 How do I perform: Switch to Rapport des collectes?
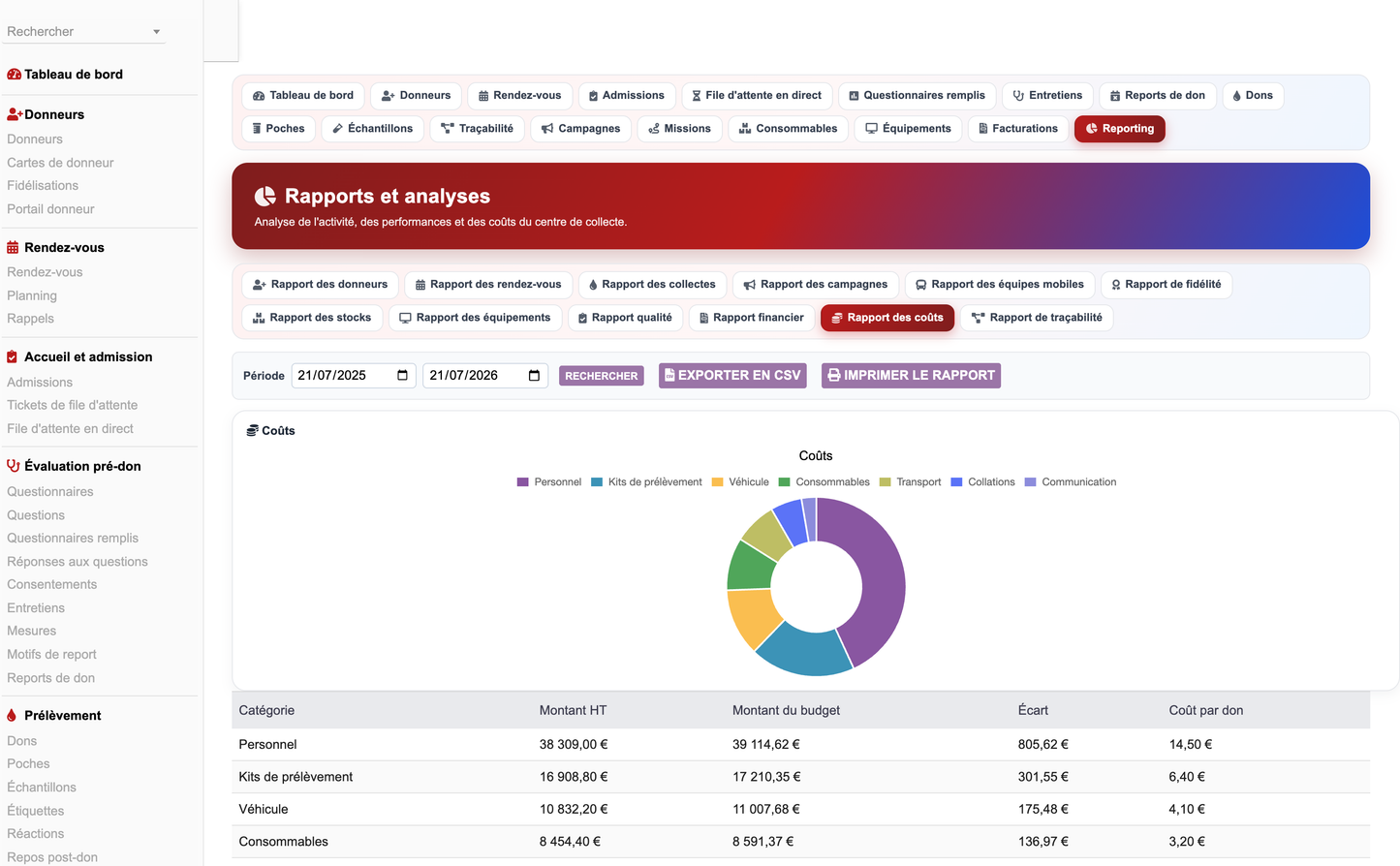tap(652, 285)
